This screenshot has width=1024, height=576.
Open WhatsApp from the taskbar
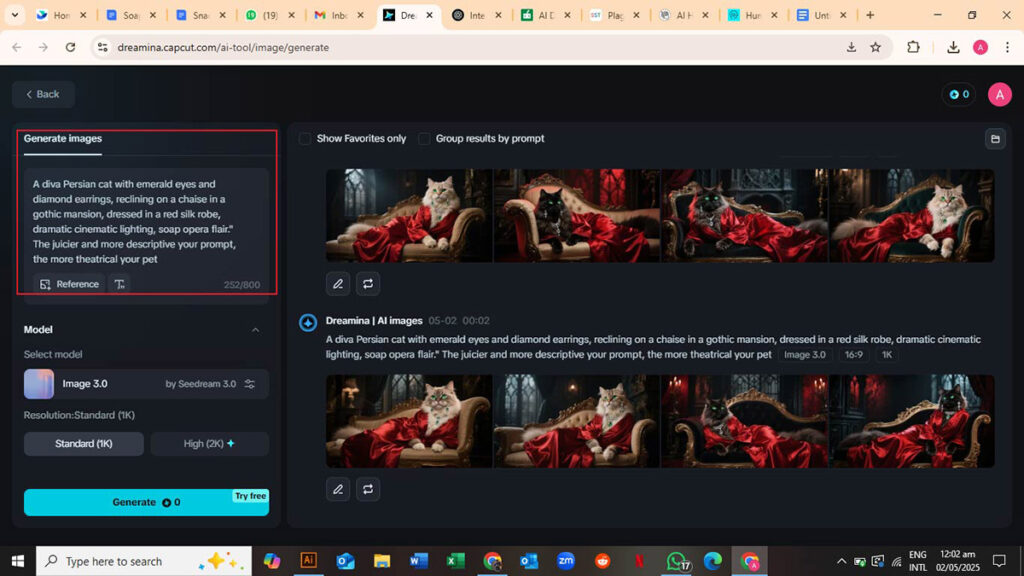[677, 560]
